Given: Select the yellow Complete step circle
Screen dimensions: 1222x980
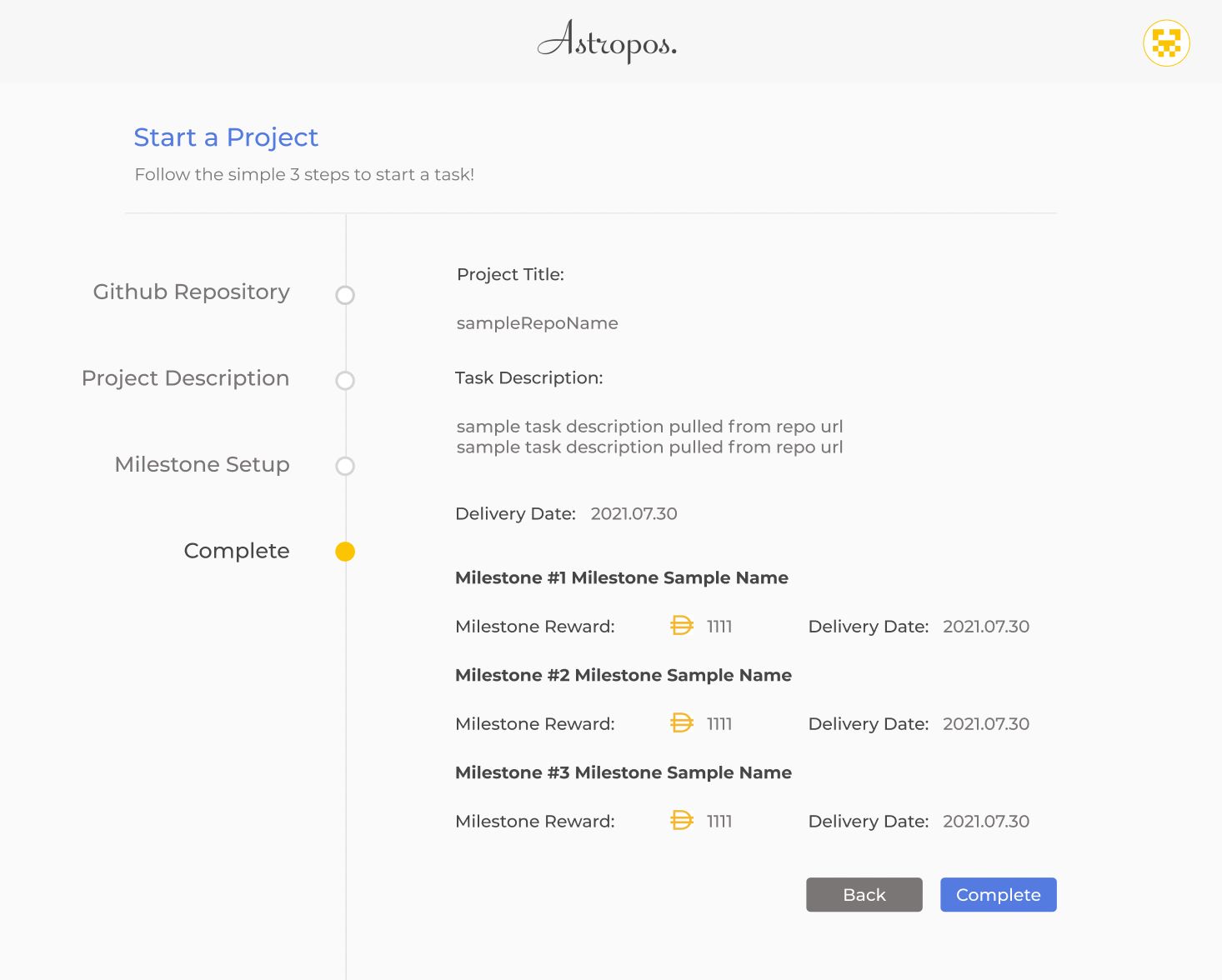Looking at the screenshot, I should 345,552.
